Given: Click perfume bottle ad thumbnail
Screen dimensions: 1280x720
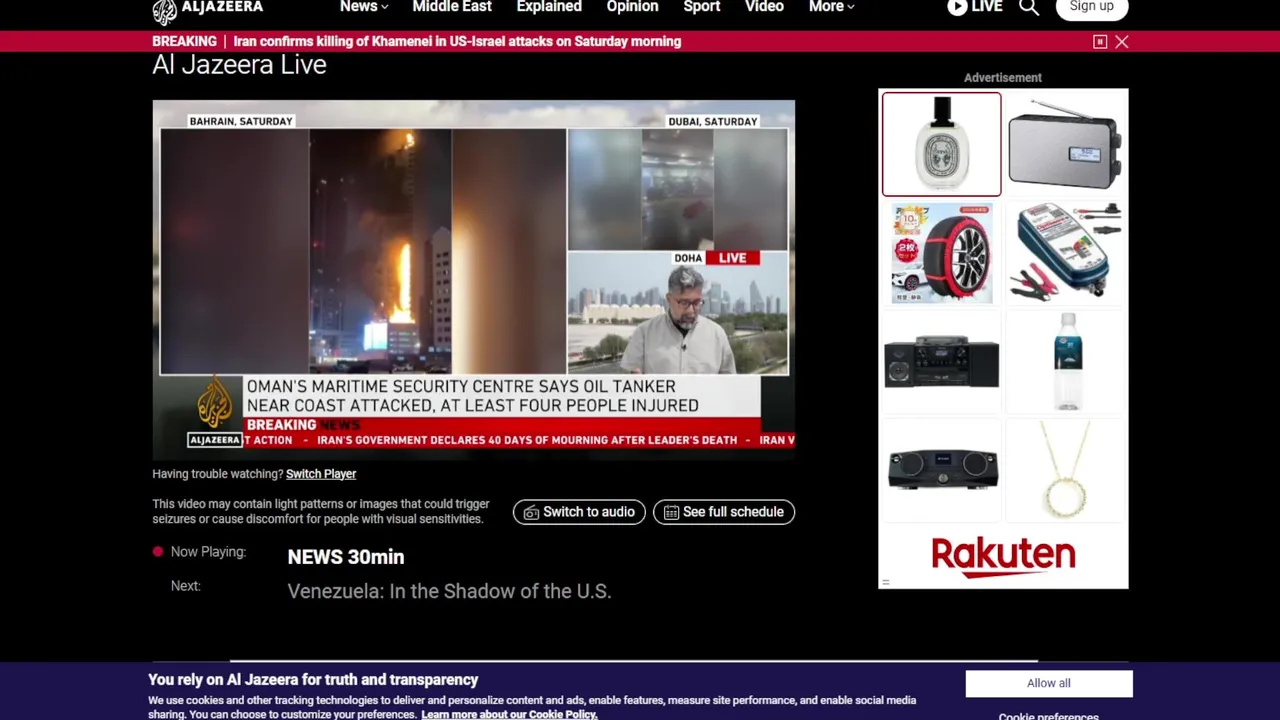Looking at the screenshot, I should click(x=941, y=144).
